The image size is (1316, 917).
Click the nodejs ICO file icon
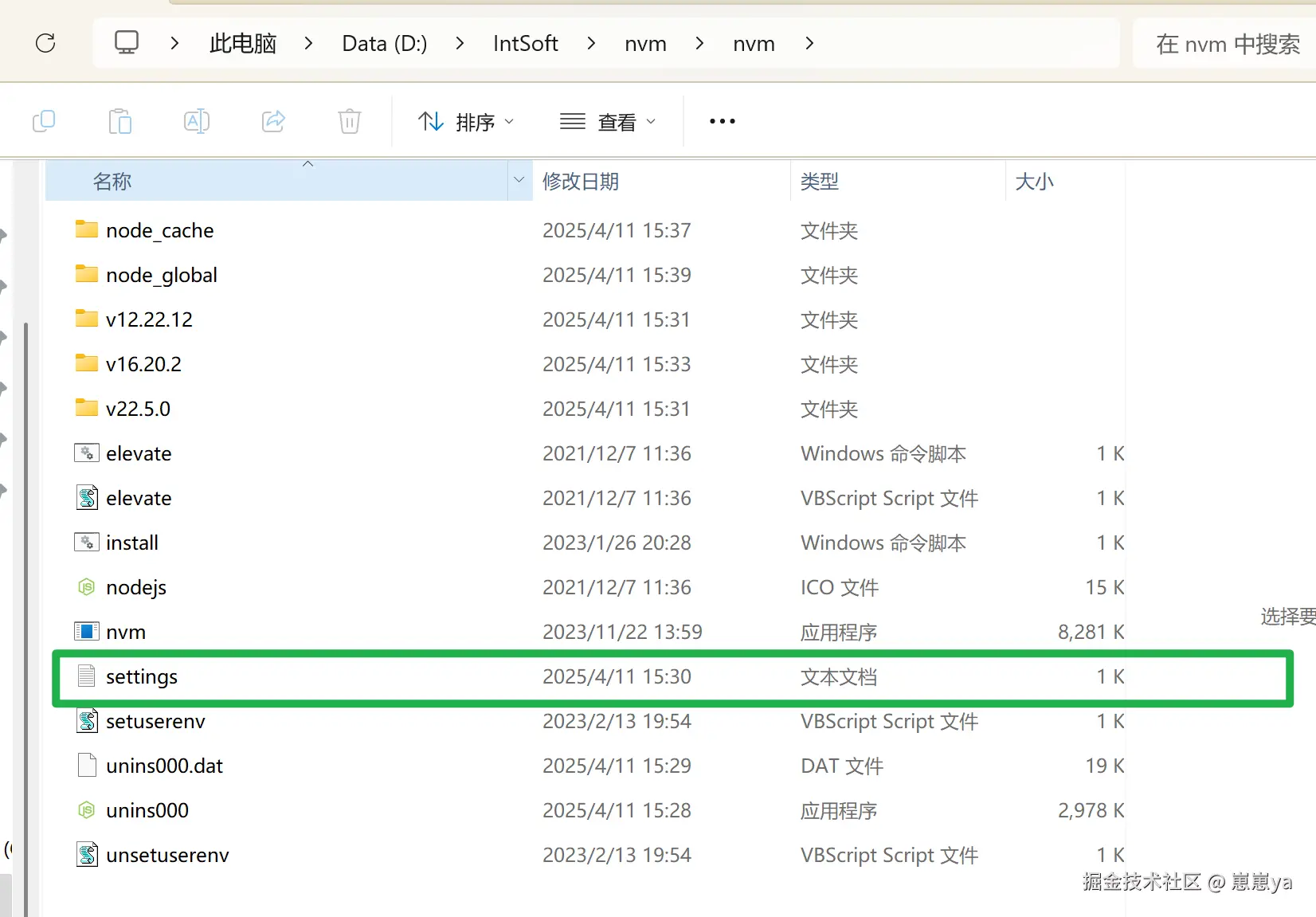coord(87,587)
